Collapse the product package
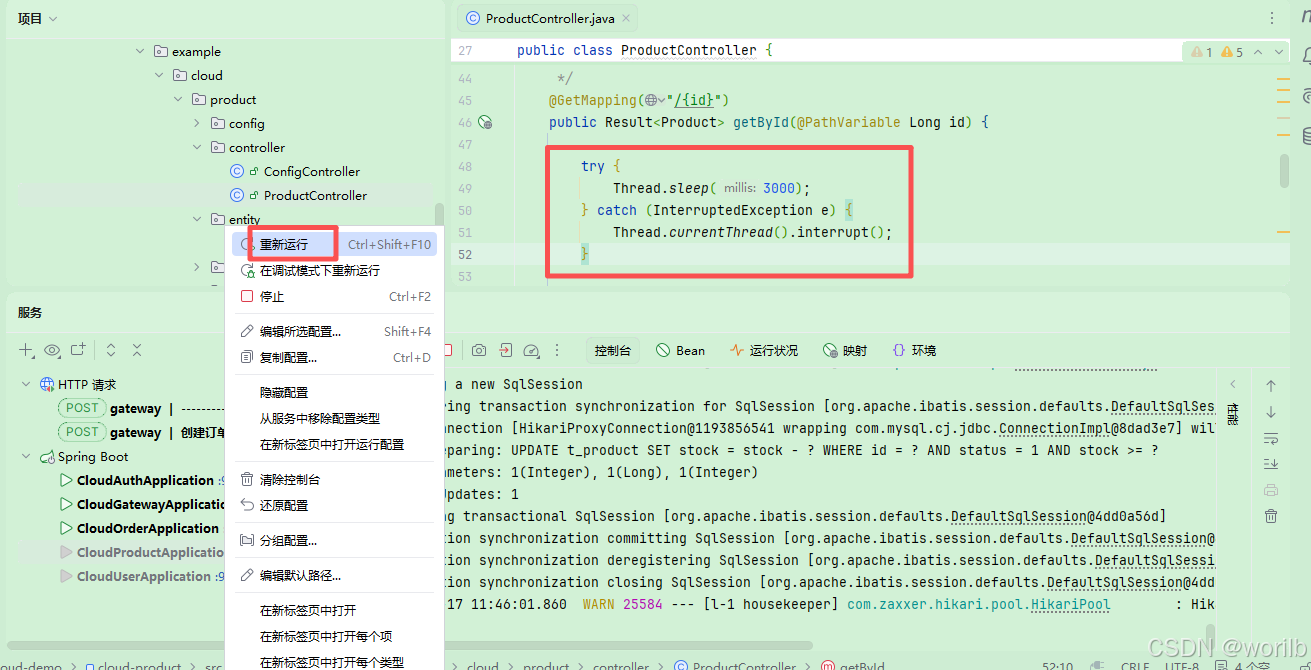The image size is (1311, 670). tap(178, 99)
